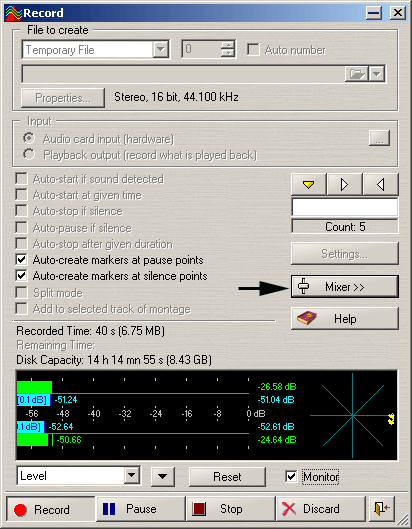Open Help with the book icon
The width and height of the screenshot is (412, 529).
pyautogui.click(x=345, y=318)
